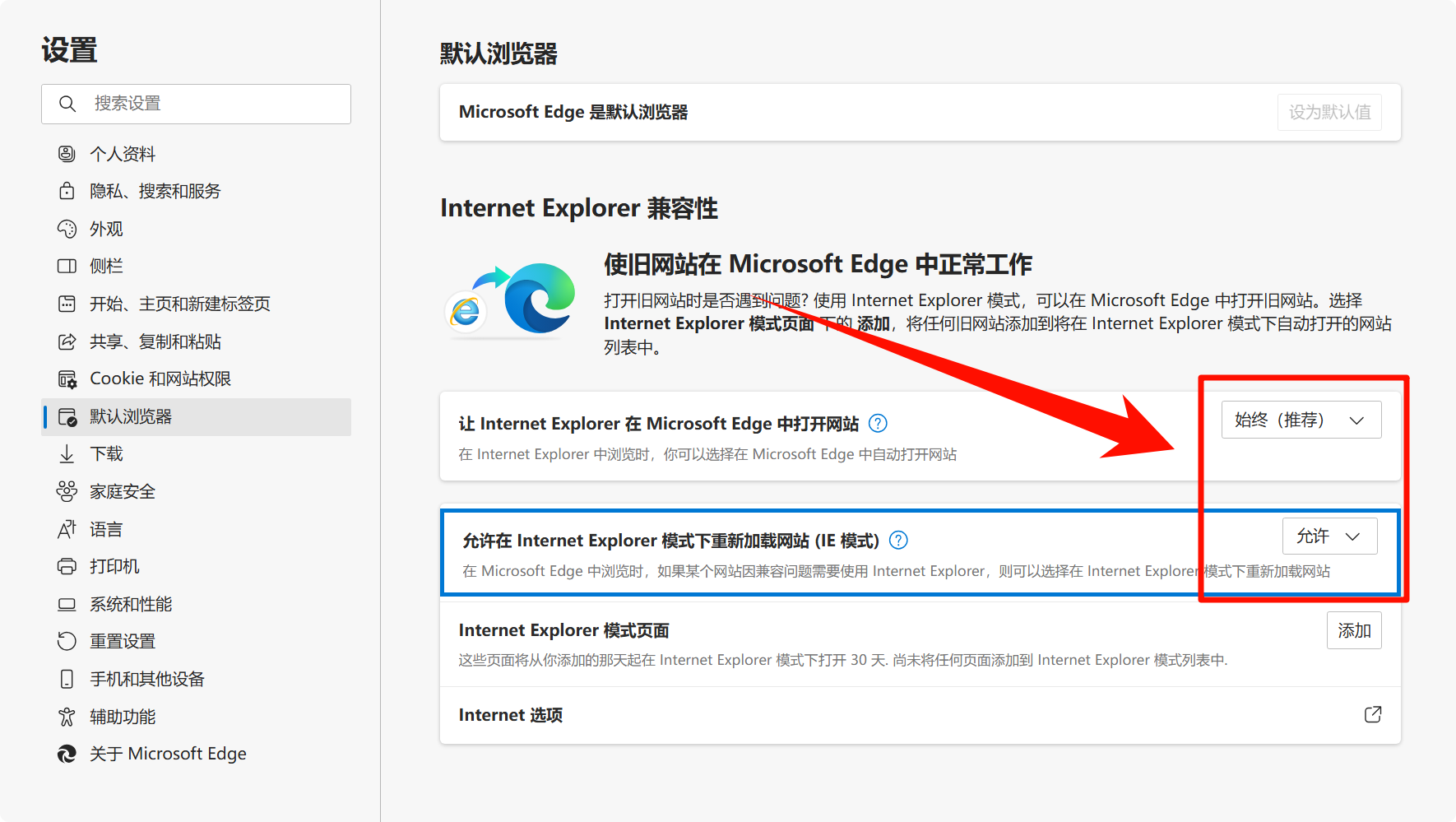Click the share icon beside 共享、复制和粘贴
The height and width of the screenshot is (822, 1456).
pos(67,341)
